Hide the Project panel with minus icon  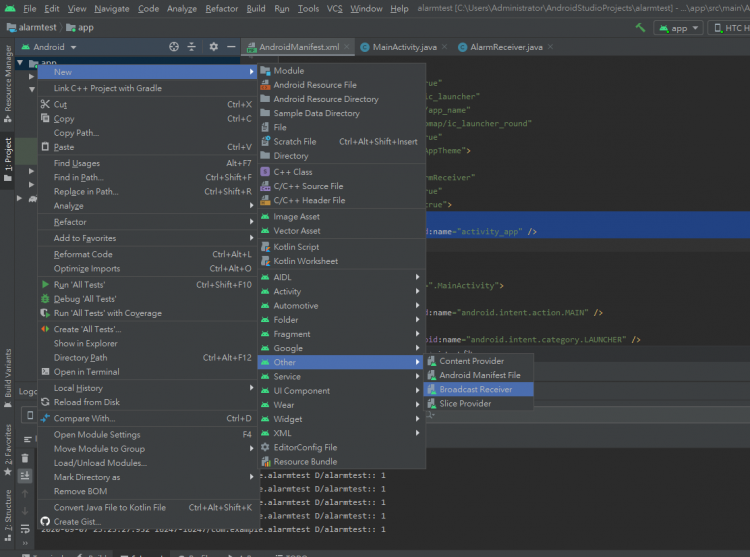231,47
